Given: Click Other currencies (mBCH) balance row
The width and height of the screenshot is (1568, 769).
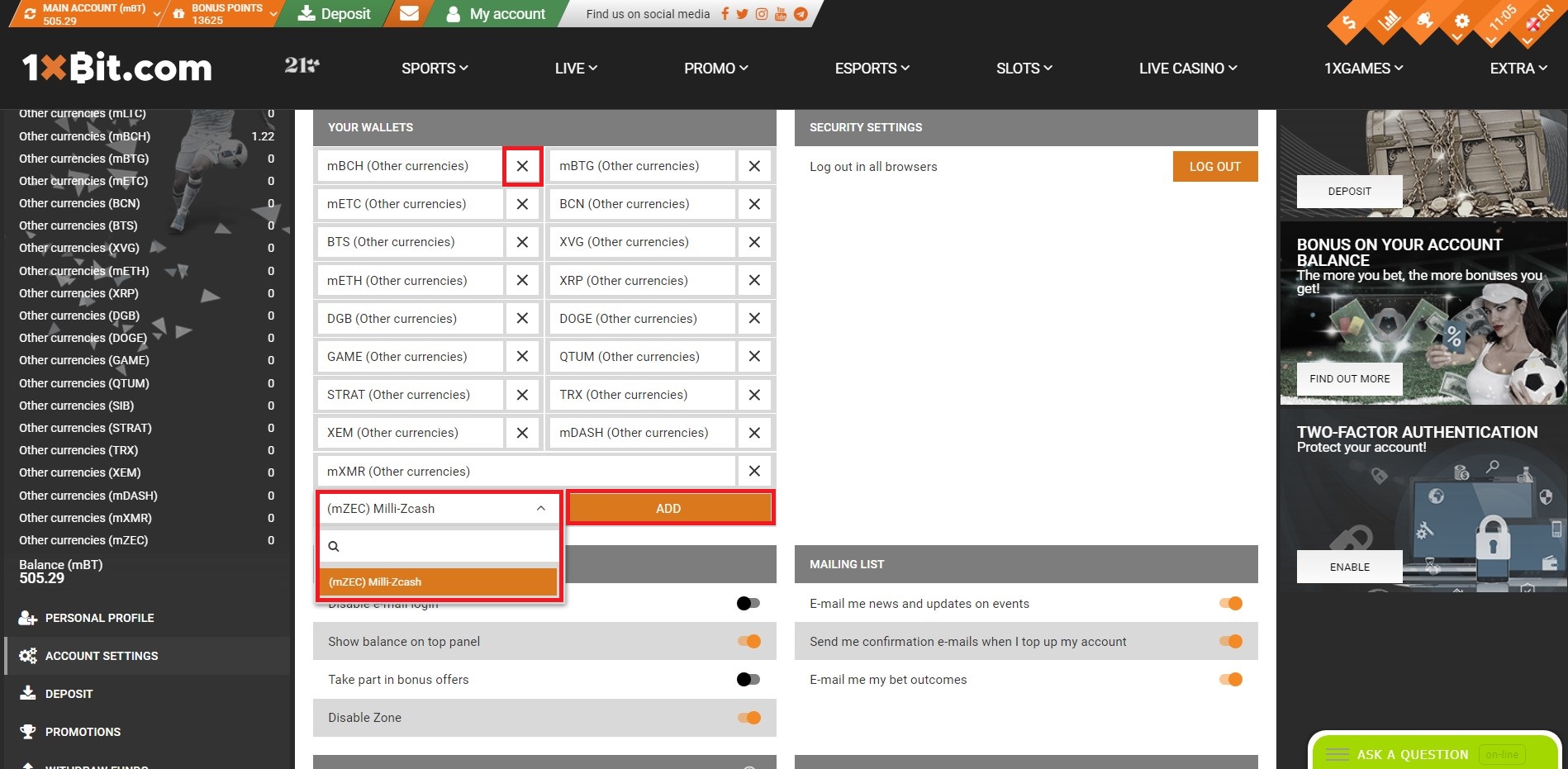Looking at the screenshot, I should pyautogui.click(x=146, y=136).
